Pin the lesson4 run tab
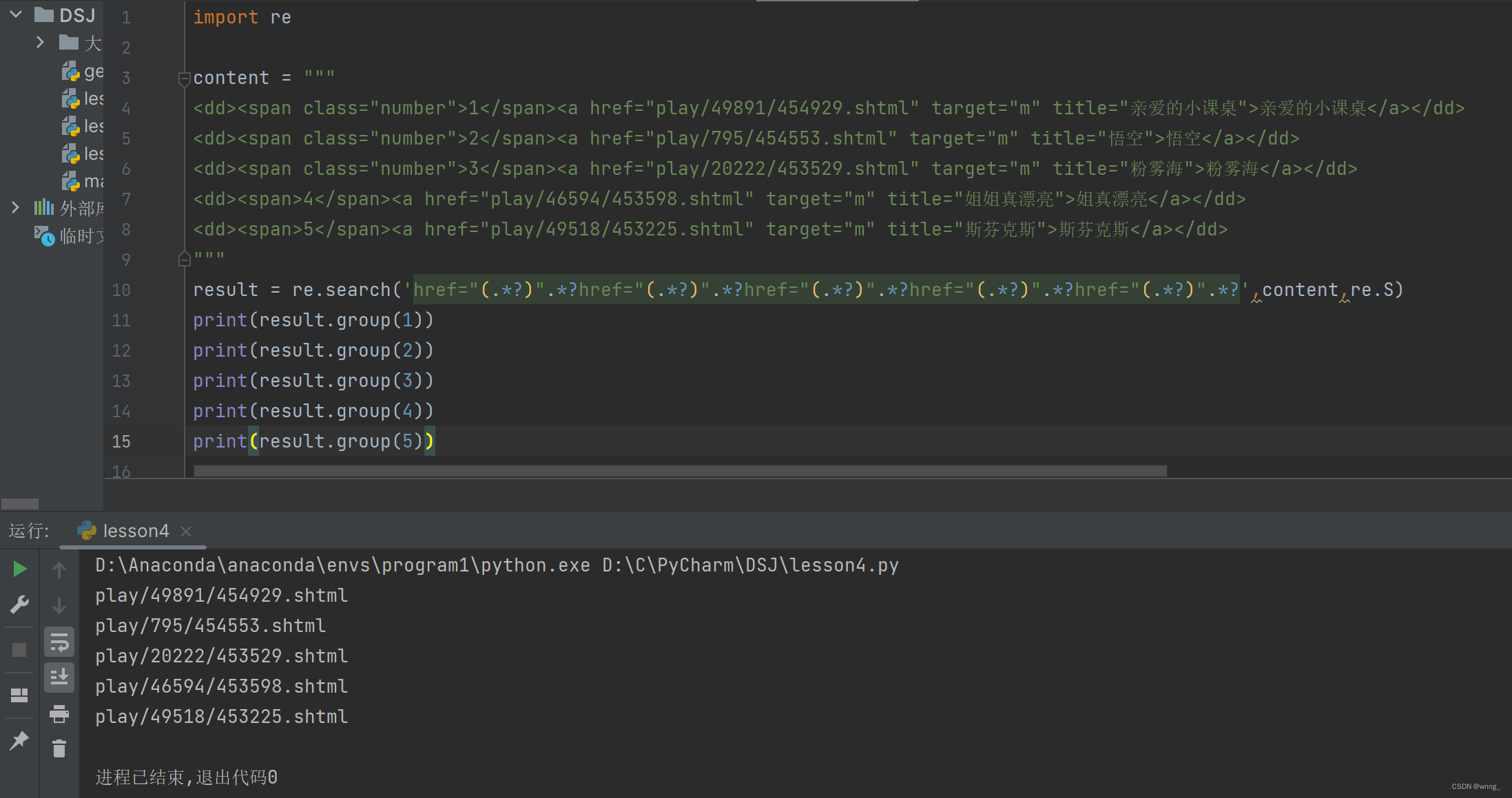This screenshot has height=798, width=1512. (19, 739)
